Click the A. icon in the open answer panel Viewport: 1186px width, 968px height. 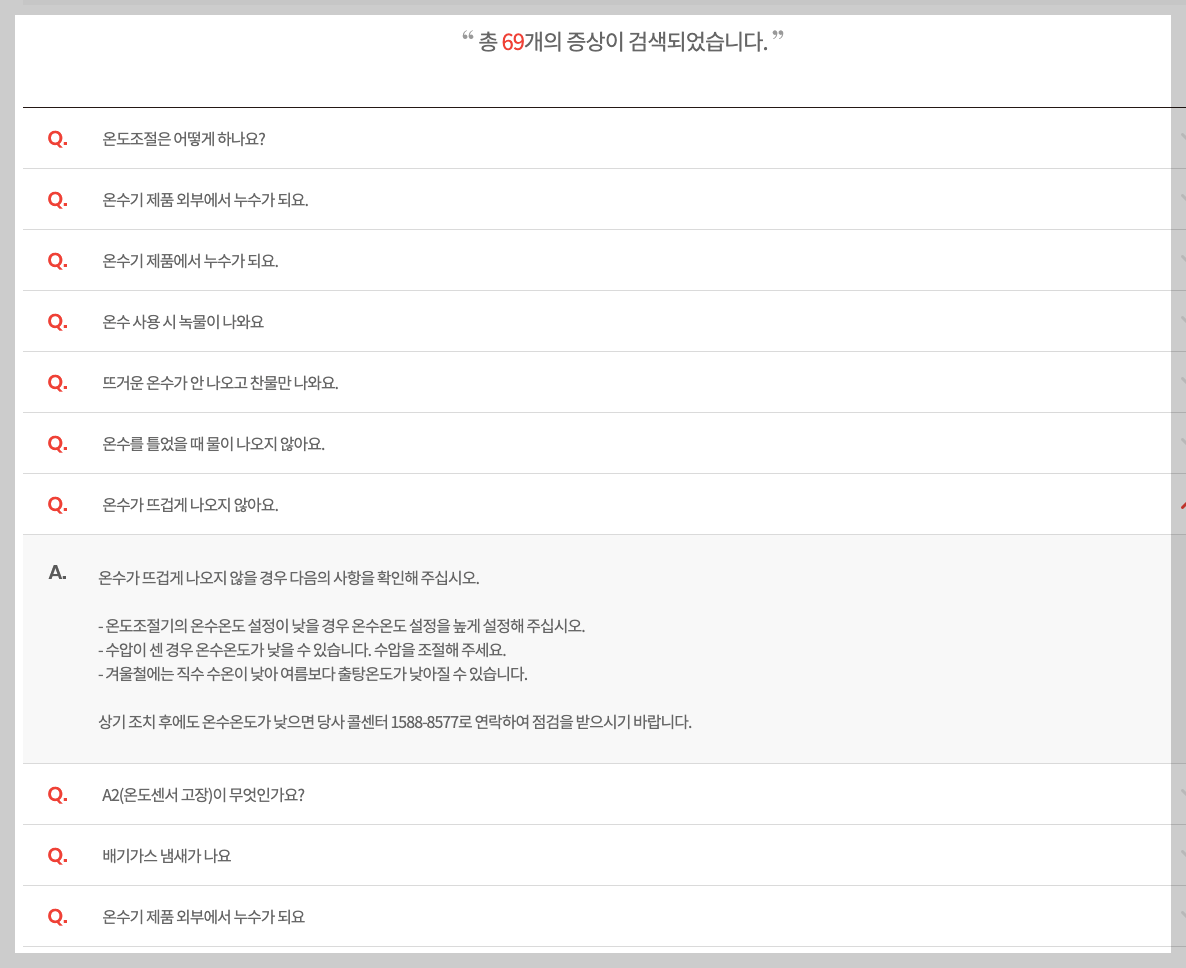[x=57, y=573]
